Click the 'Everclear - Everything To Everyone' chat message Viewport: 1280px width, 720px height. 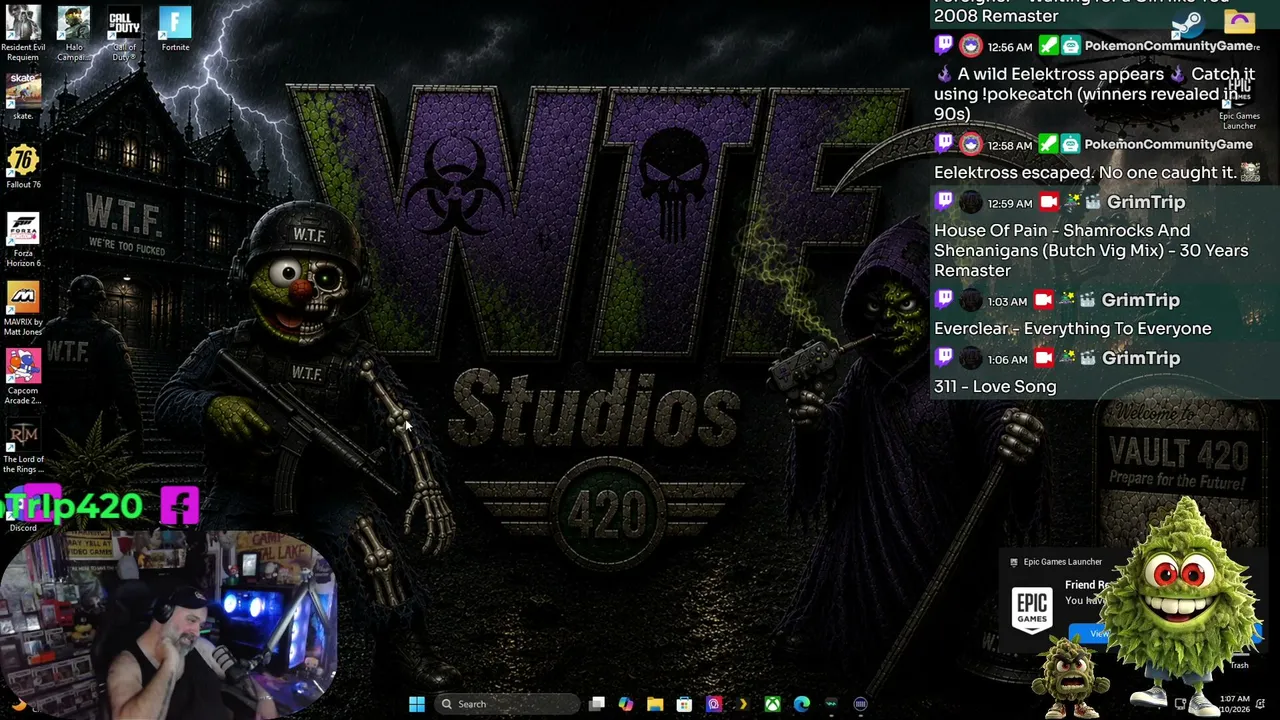click(x=1072, y=328)
